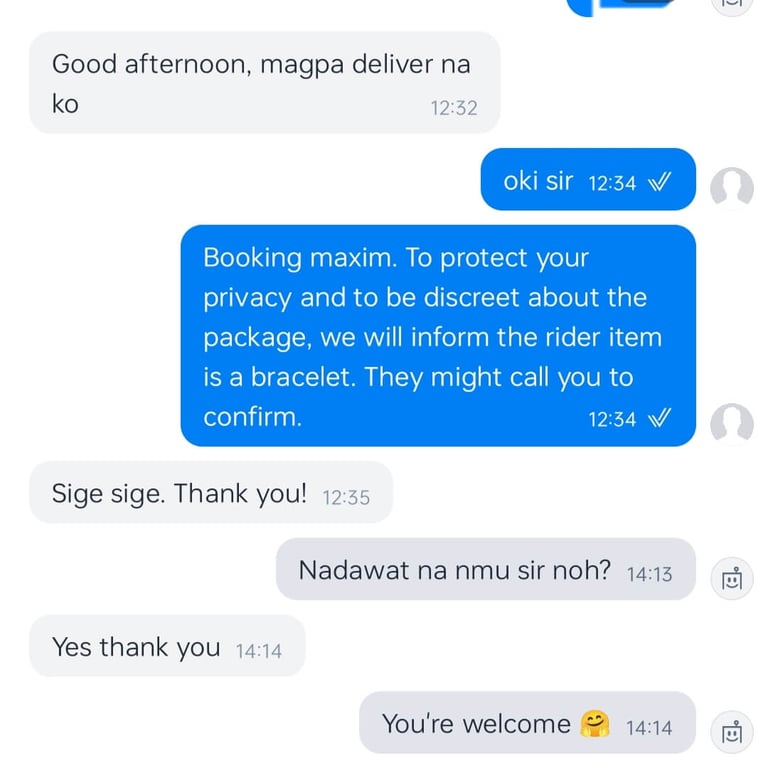
Task: Click the 14:13 timestamp on the "Nadawat" message
Action: (x=649, y=575)
